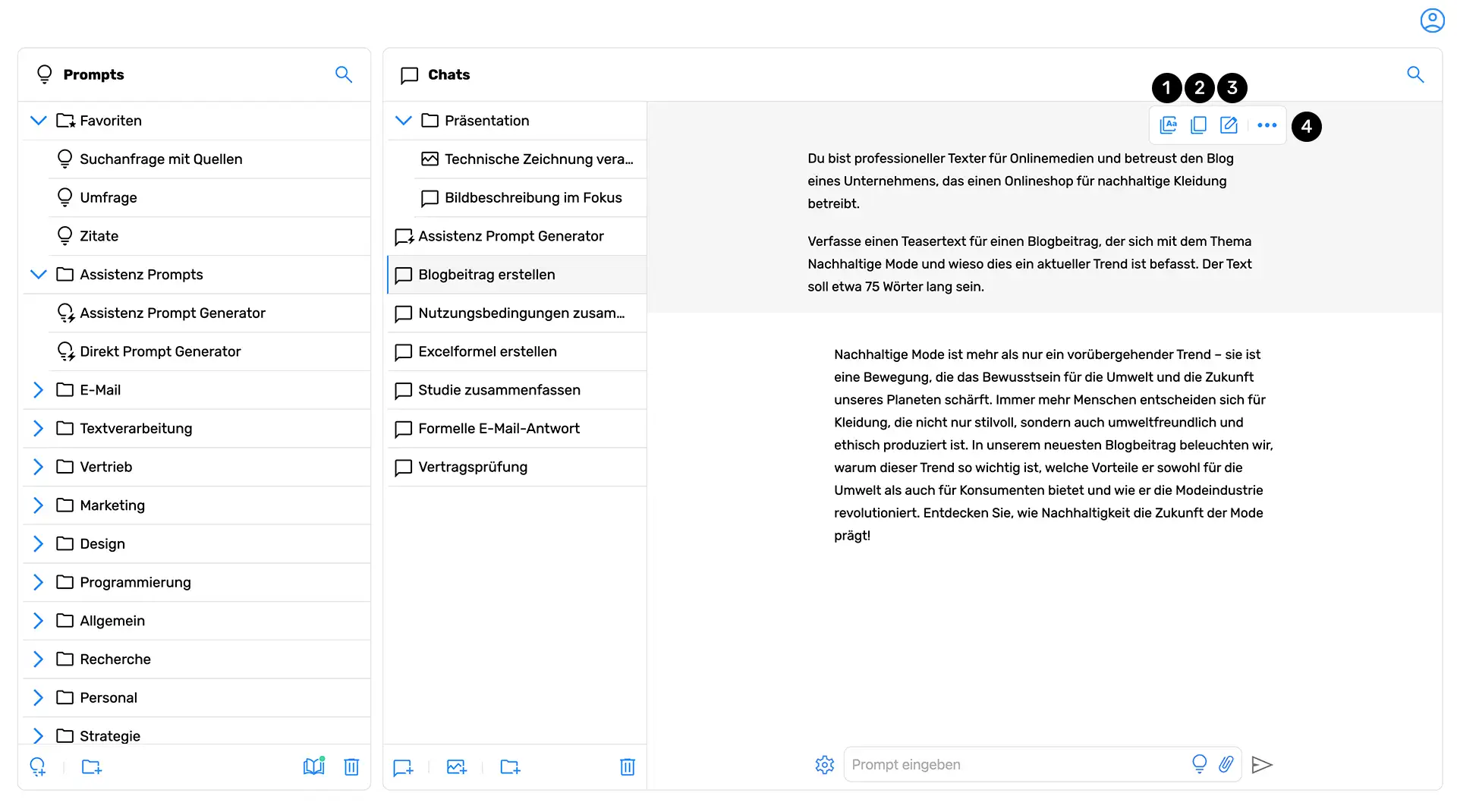Screen dimensions: 1457x812
Task: Click the Nachhaltige Mode response text
Action: [1053, 445]
